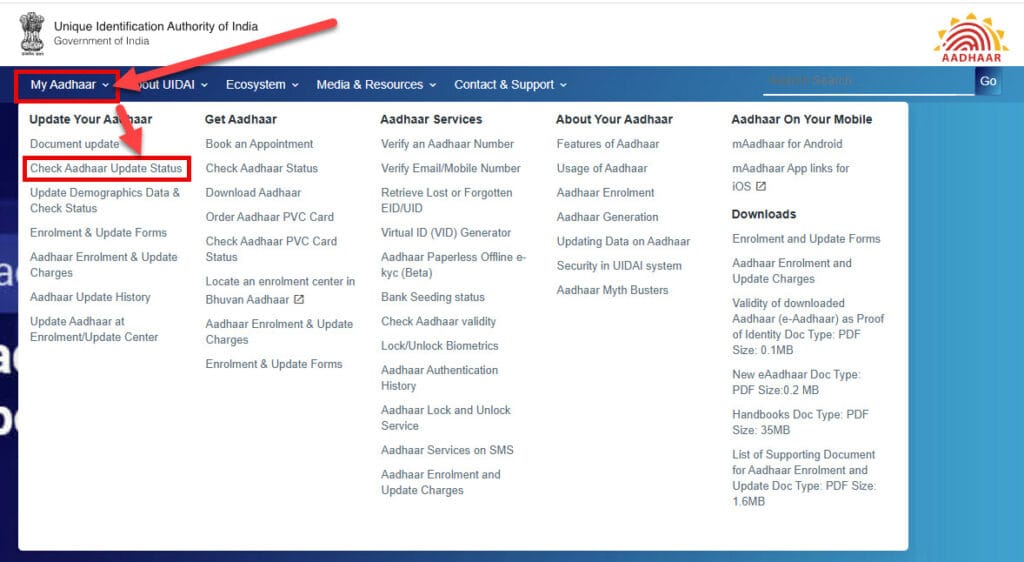Click Download Aadhaar

tap(253, 193)
